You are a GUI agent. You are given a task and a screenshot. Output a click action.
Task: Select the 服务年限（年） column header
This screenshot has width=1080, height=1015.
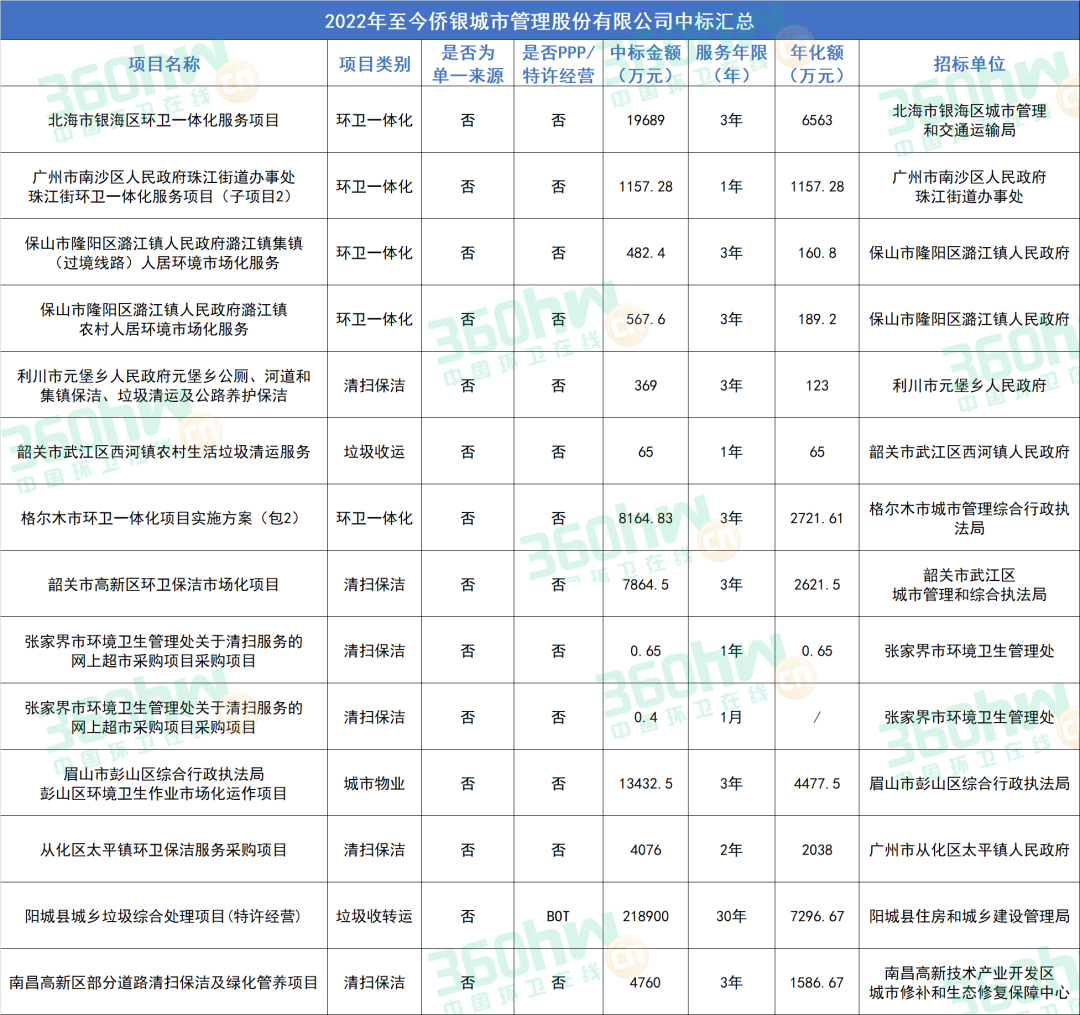tap(731, 64)
